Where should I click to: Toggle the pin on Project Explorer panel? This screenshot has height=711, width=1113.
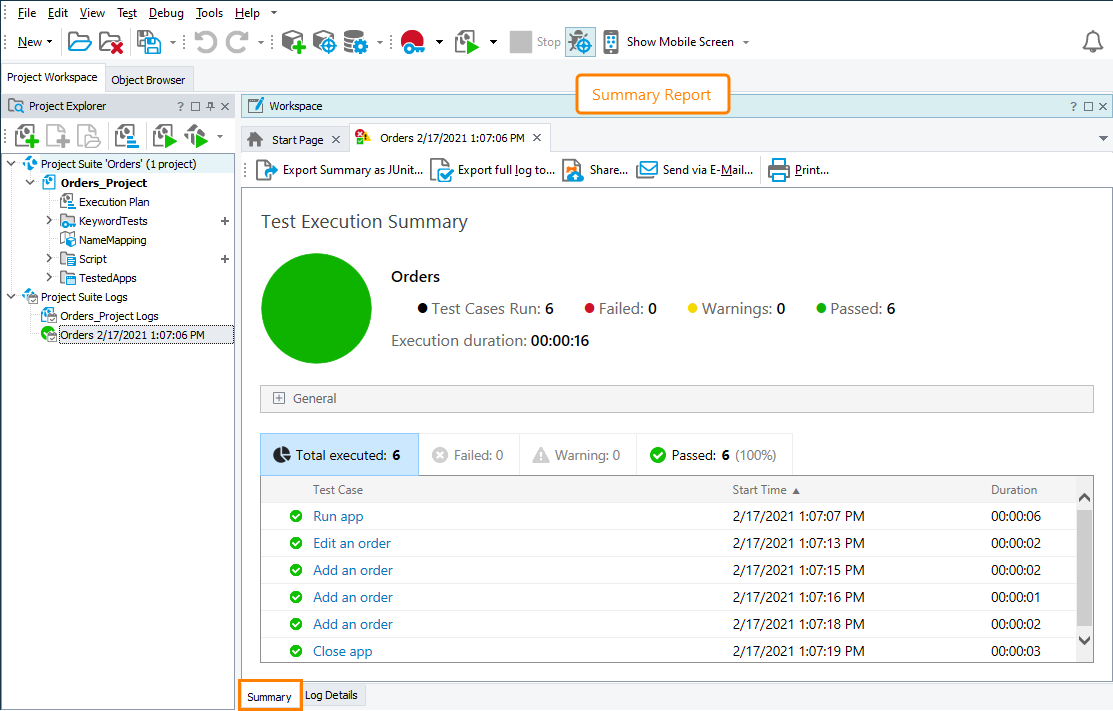(208, 105)
